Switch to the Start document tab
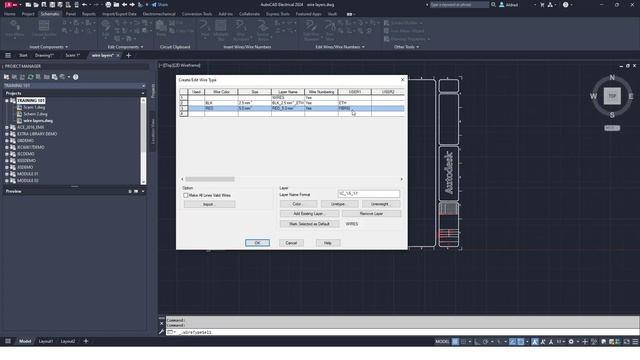Viewport: 640px width, 360px height. coord(23,55)
